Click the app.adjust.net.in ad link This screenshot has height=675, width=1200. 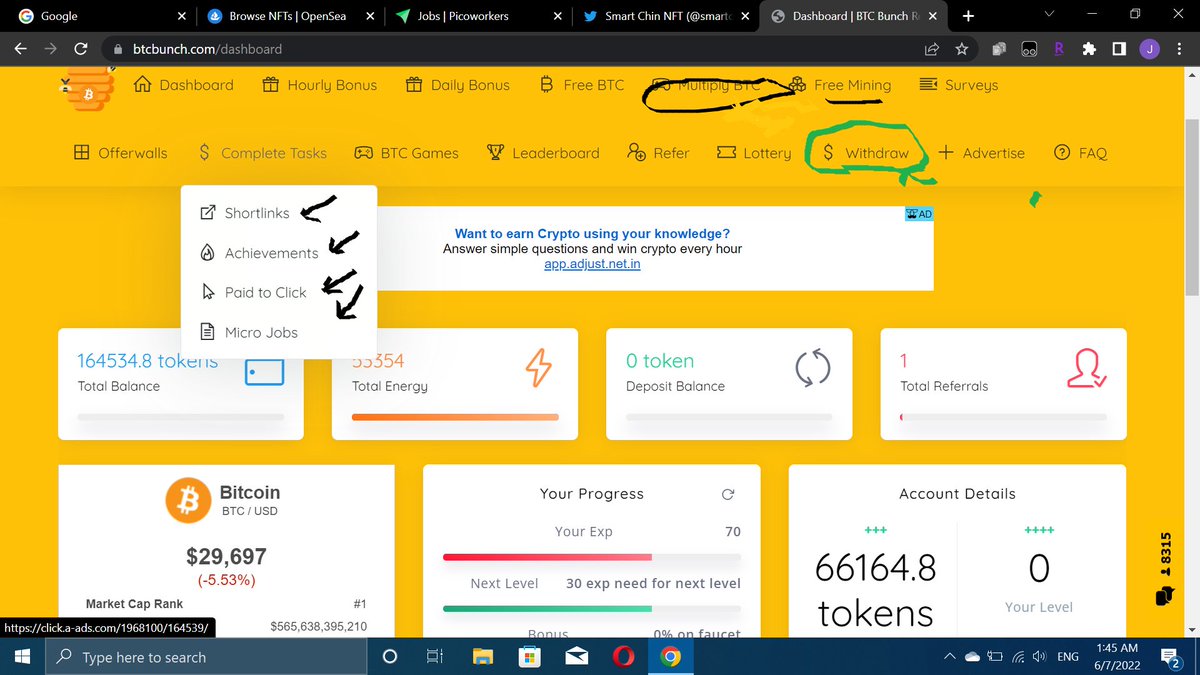(592, 264)
